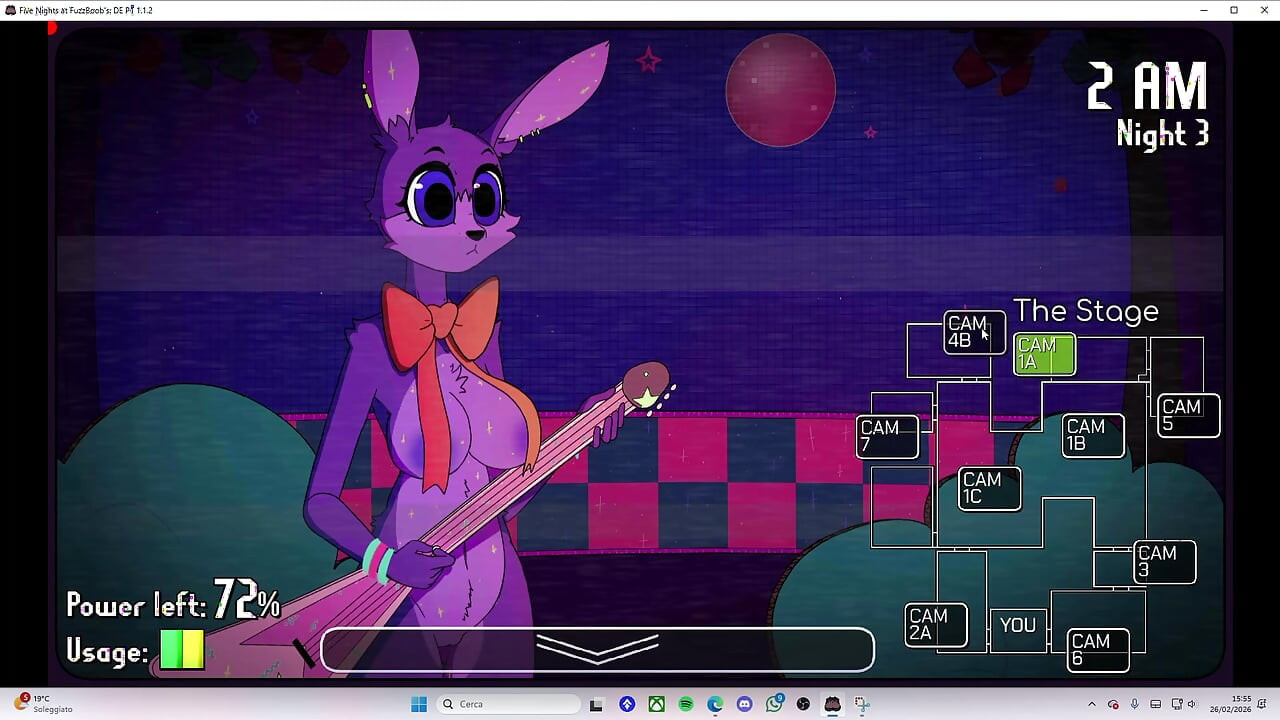Open the network status icon in the tray
This screenshot has height=720, width=1280.
[1177, 704]
